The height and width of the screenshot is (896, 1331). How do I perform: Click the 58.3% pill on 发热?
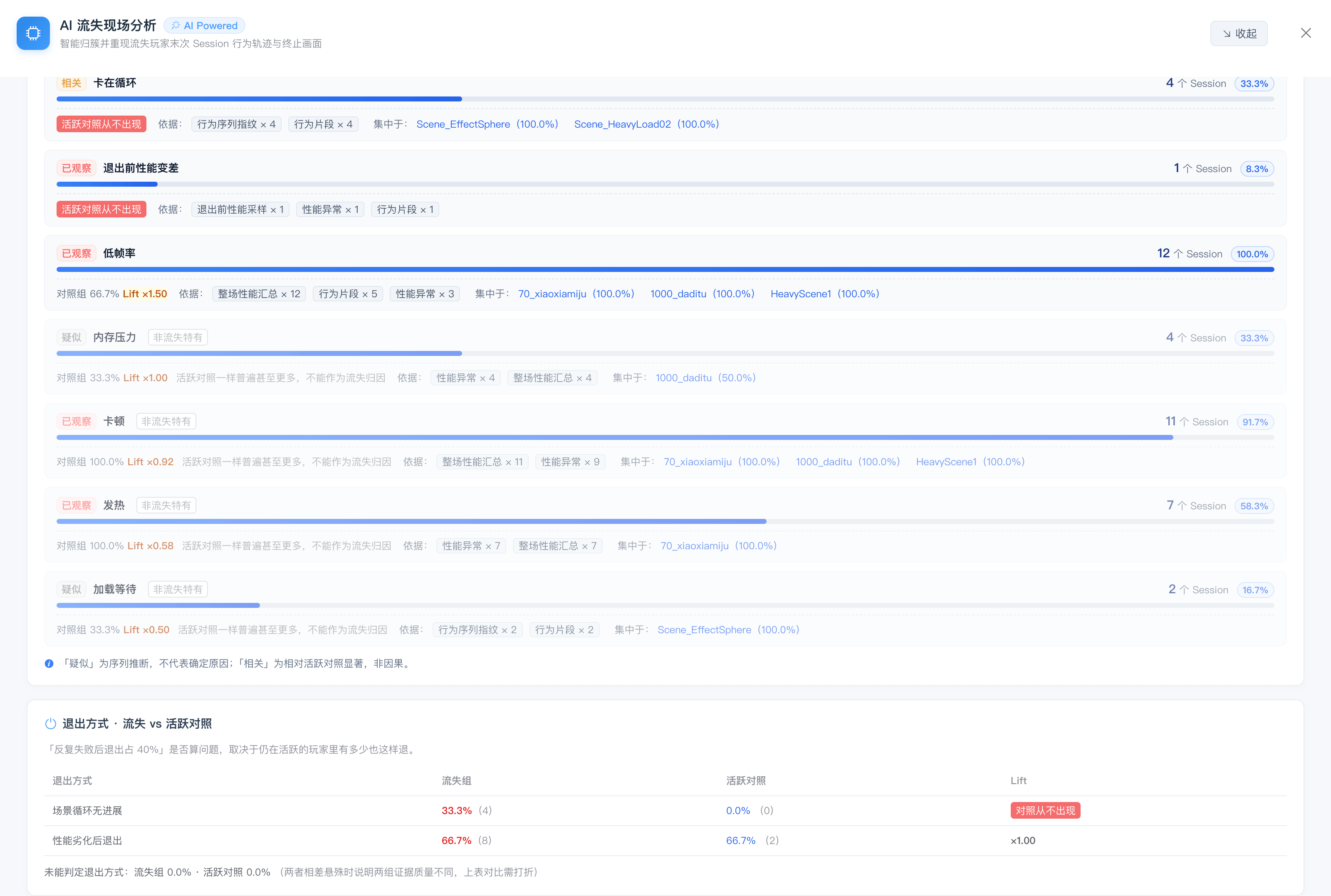tap(1254, 506)
